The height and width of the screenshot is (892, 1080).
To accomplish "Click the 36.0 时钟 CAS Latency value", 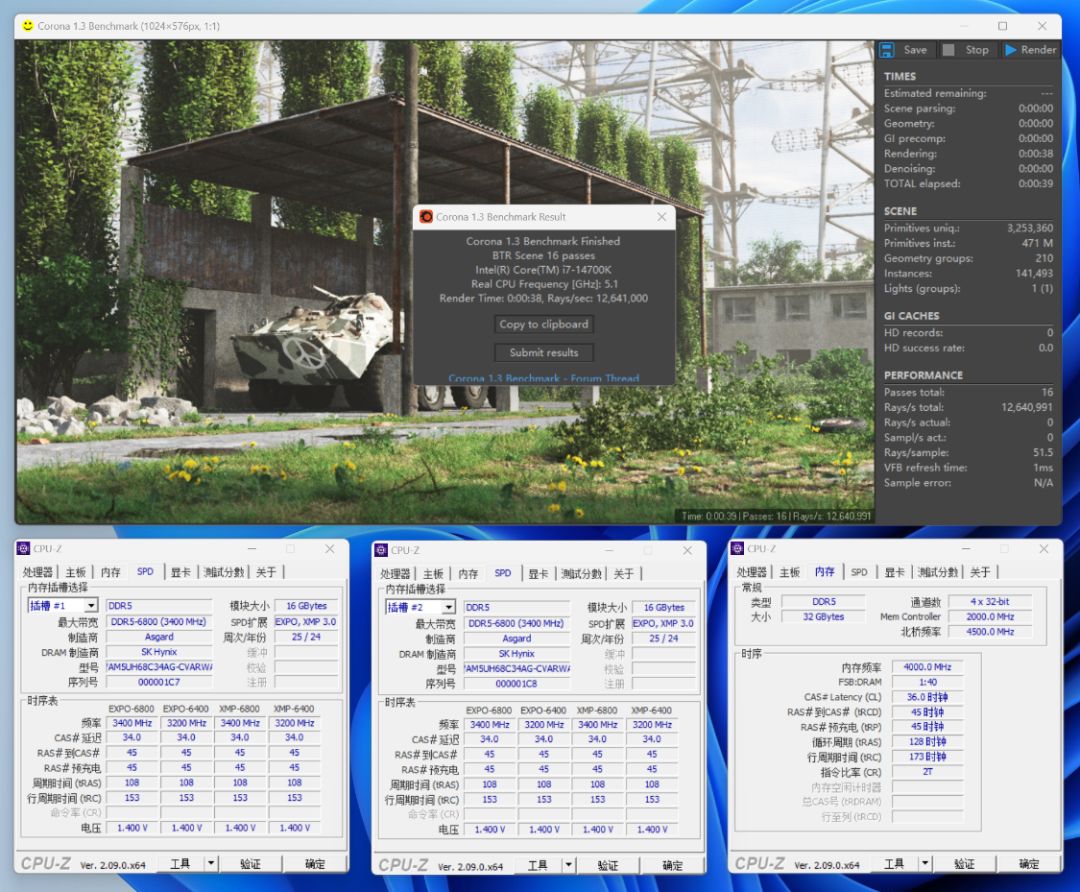I will 927,697.
